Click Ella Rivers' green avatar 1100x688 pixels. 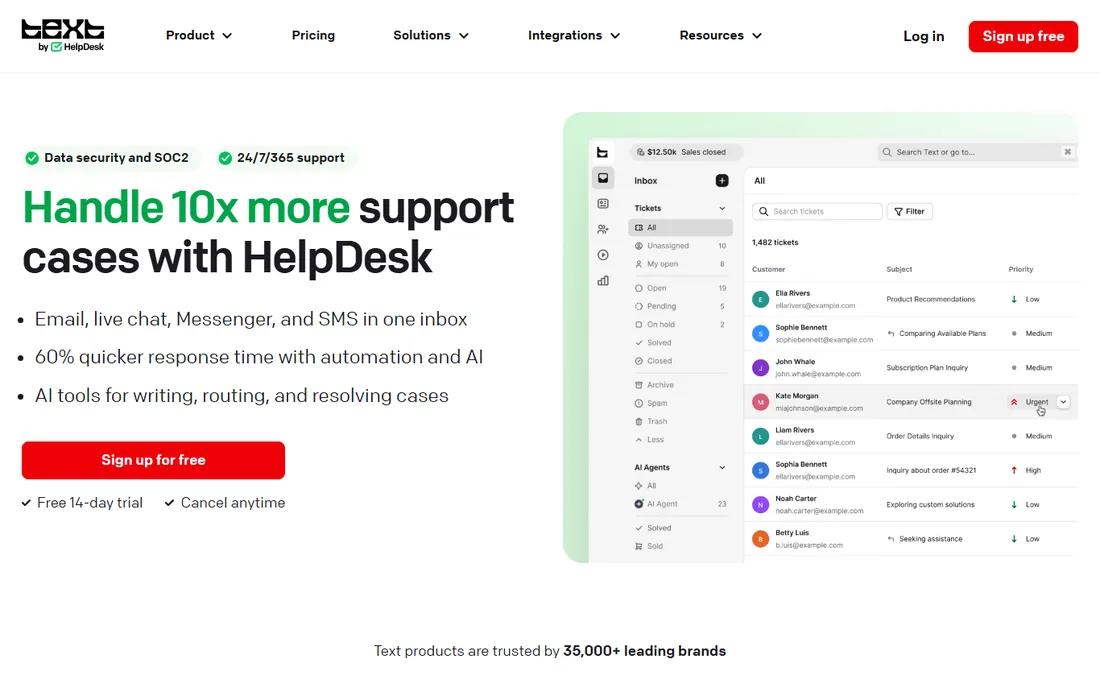pos(760,299)
